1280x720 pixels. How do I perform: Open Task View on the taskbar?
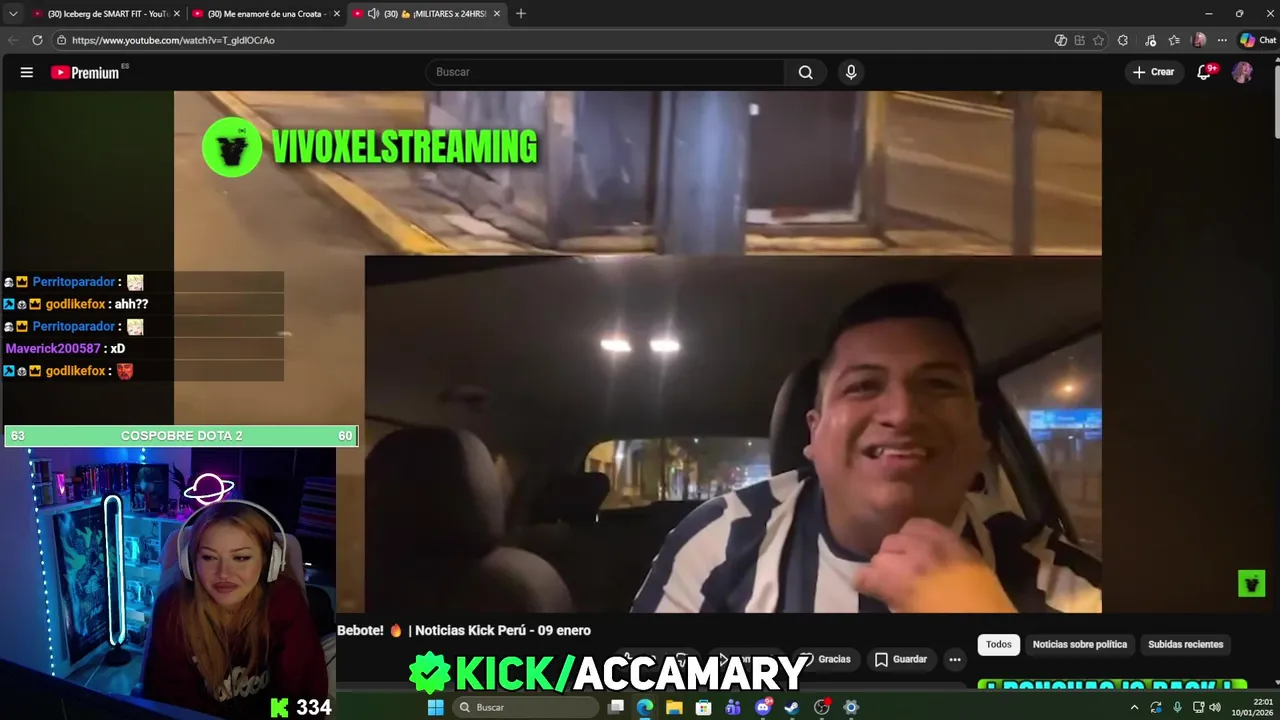coord(616,707)
